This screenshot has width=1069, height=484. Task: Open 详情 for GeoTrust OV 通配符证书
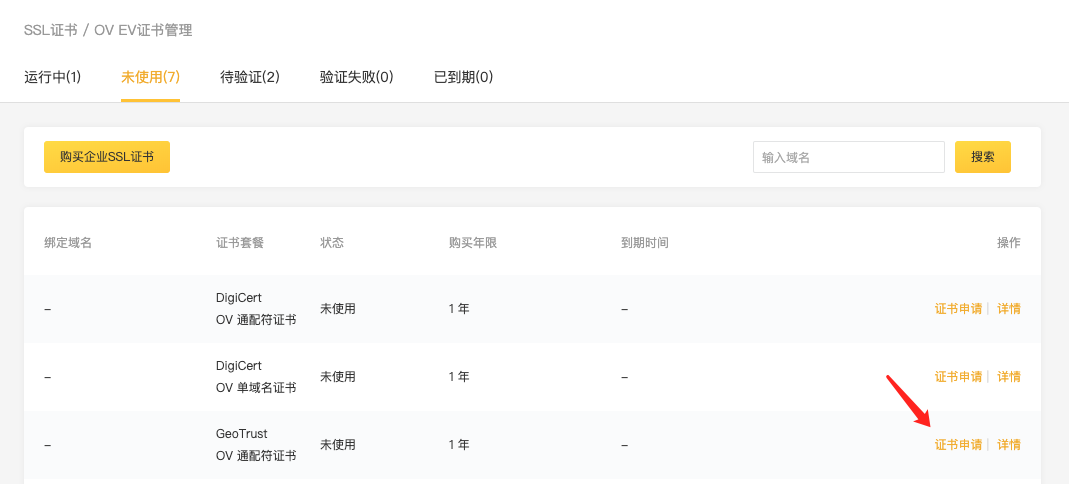tap(1009, 445)
